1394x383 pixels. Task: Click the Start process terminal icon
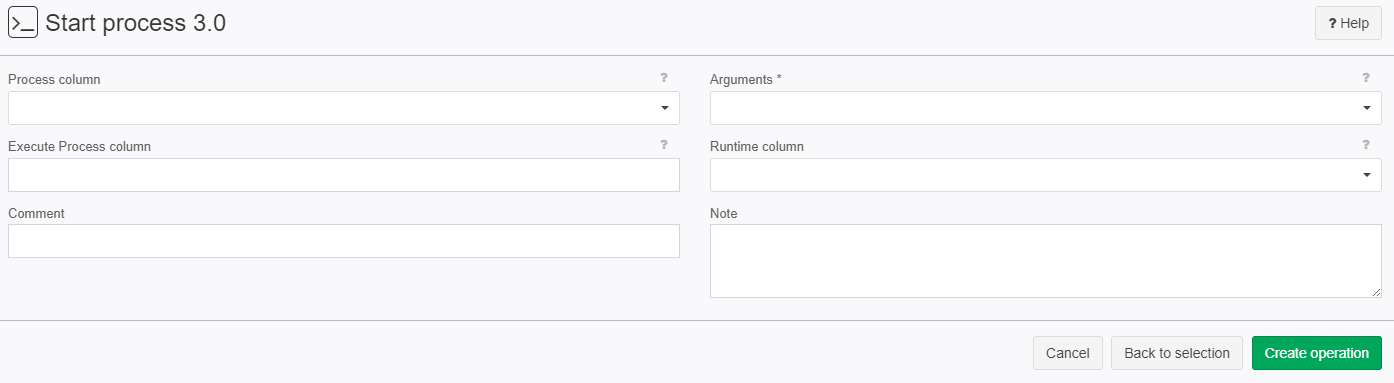point(23,23)
